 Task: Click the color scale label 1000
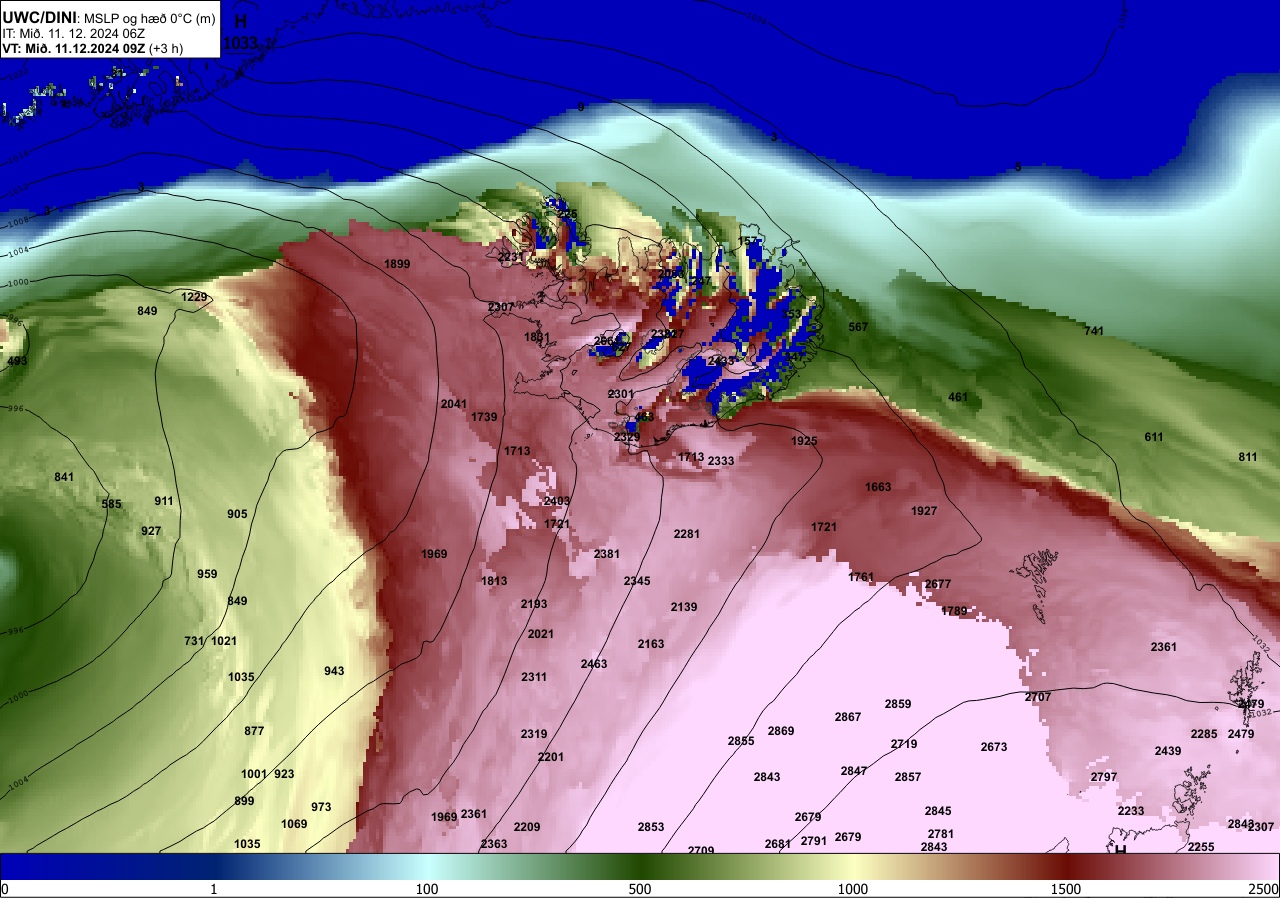pyautogui.click(x=852, y=889)
